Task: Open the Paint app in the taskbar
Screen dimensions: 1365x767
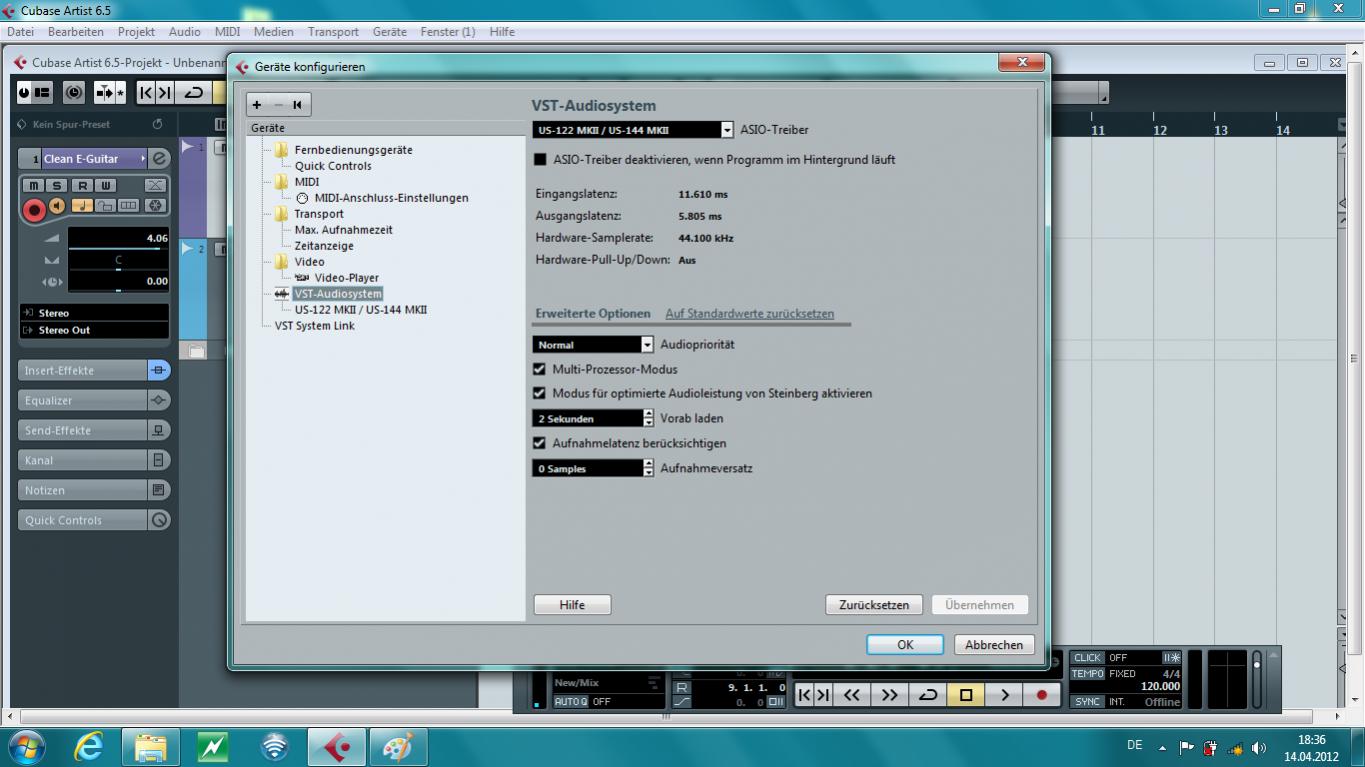Action: 398,747
